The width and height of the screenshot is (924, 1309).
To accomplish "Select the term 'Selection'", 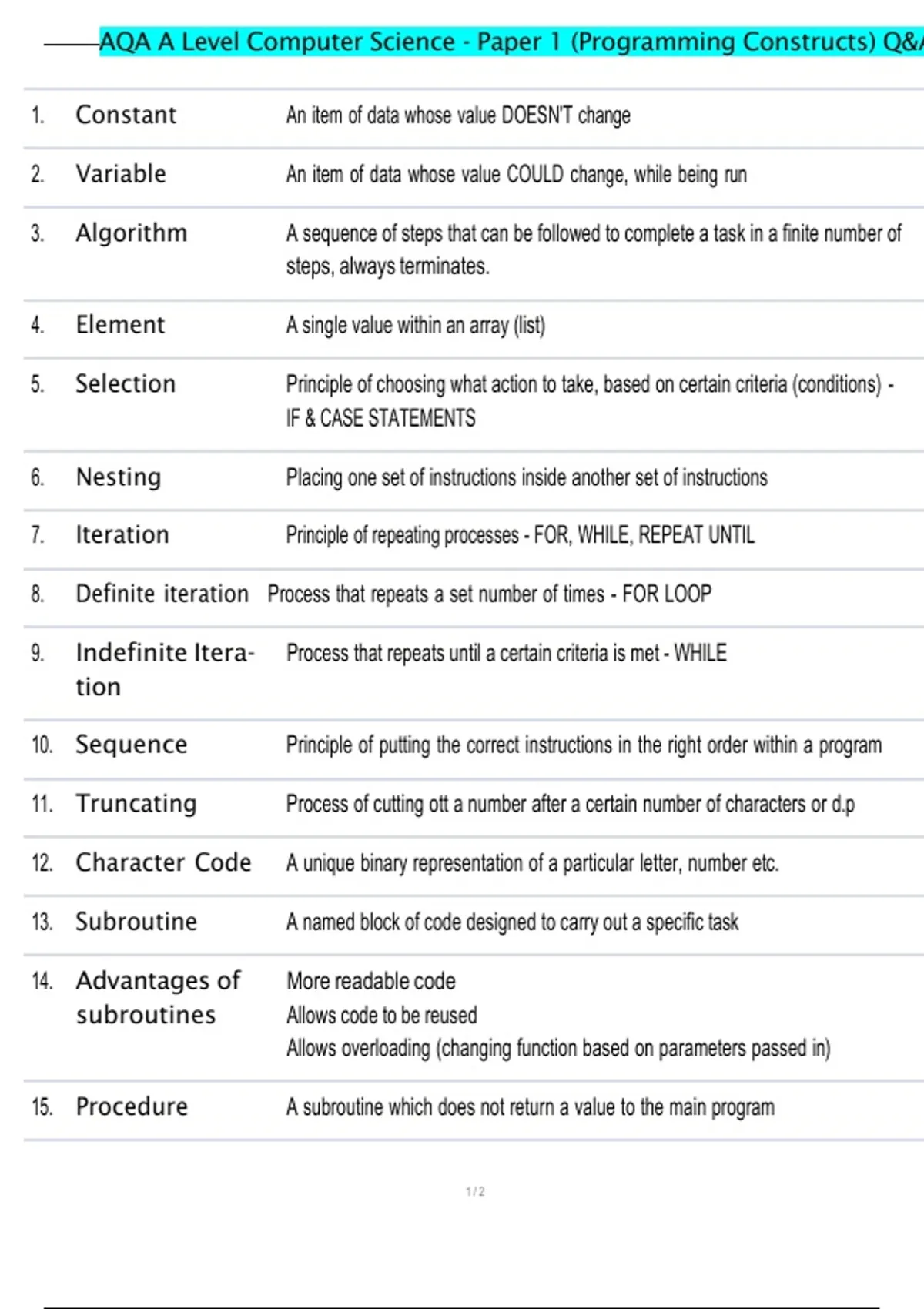I will tap(126, 384).
